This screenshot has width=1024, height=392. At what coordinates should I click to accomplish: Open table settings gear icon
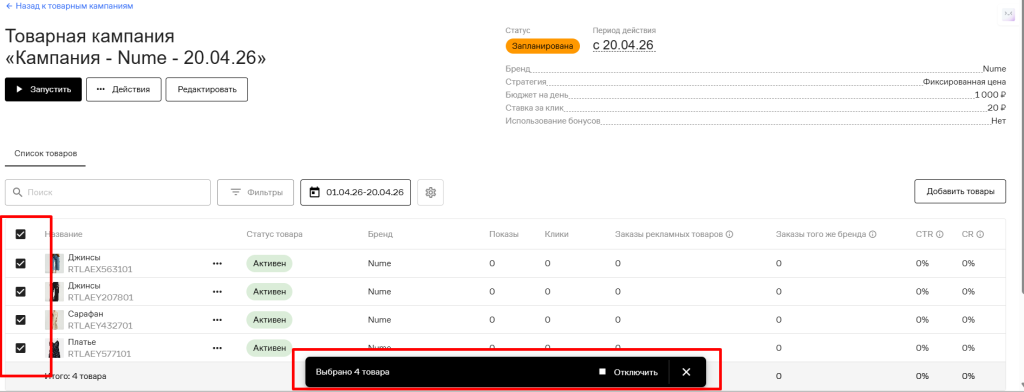tap(430, 193)
